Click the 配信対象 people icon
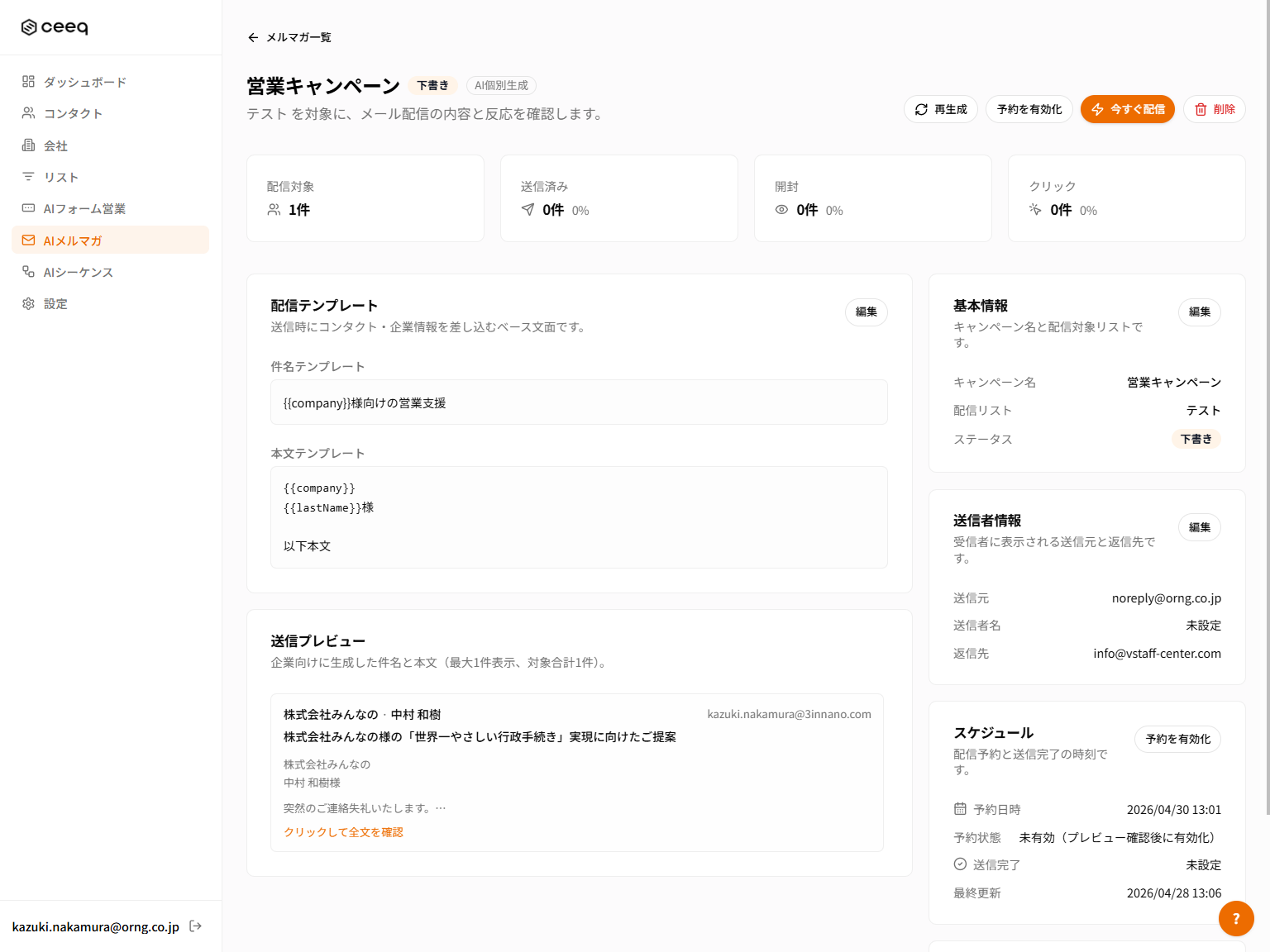Image resolution: width=1270 pixels, height=952 pixels. click(274, 210)
